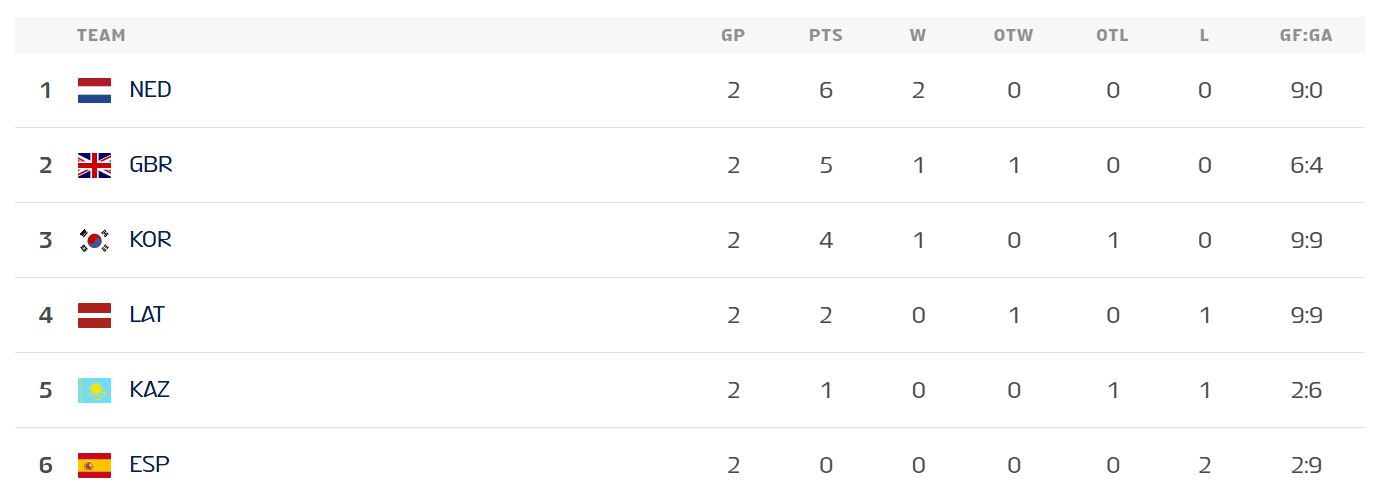1379x500 pixels.
Task: Open the NED team link
Action: tap(150, 90)
